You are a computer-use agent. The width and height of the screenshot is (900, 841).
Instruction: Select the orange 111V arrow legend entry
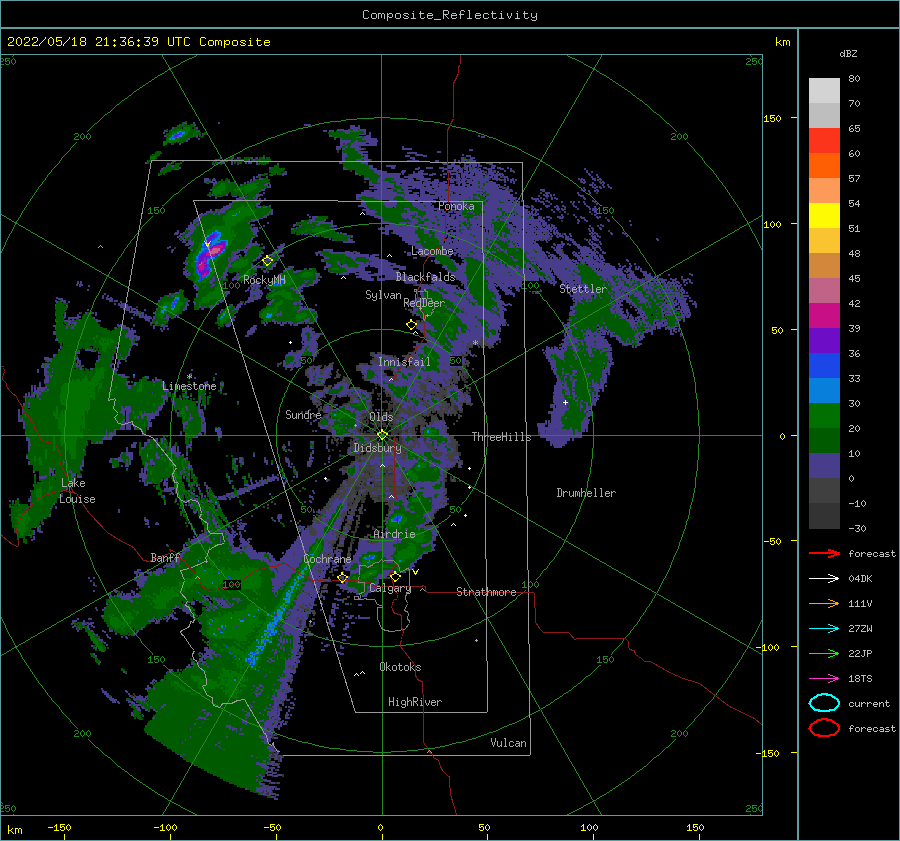(x=824, y=603)
